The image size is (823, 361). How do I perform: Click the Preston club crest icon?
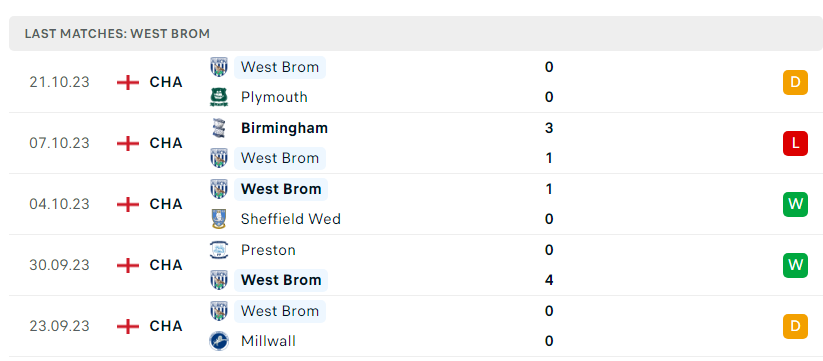219,250
